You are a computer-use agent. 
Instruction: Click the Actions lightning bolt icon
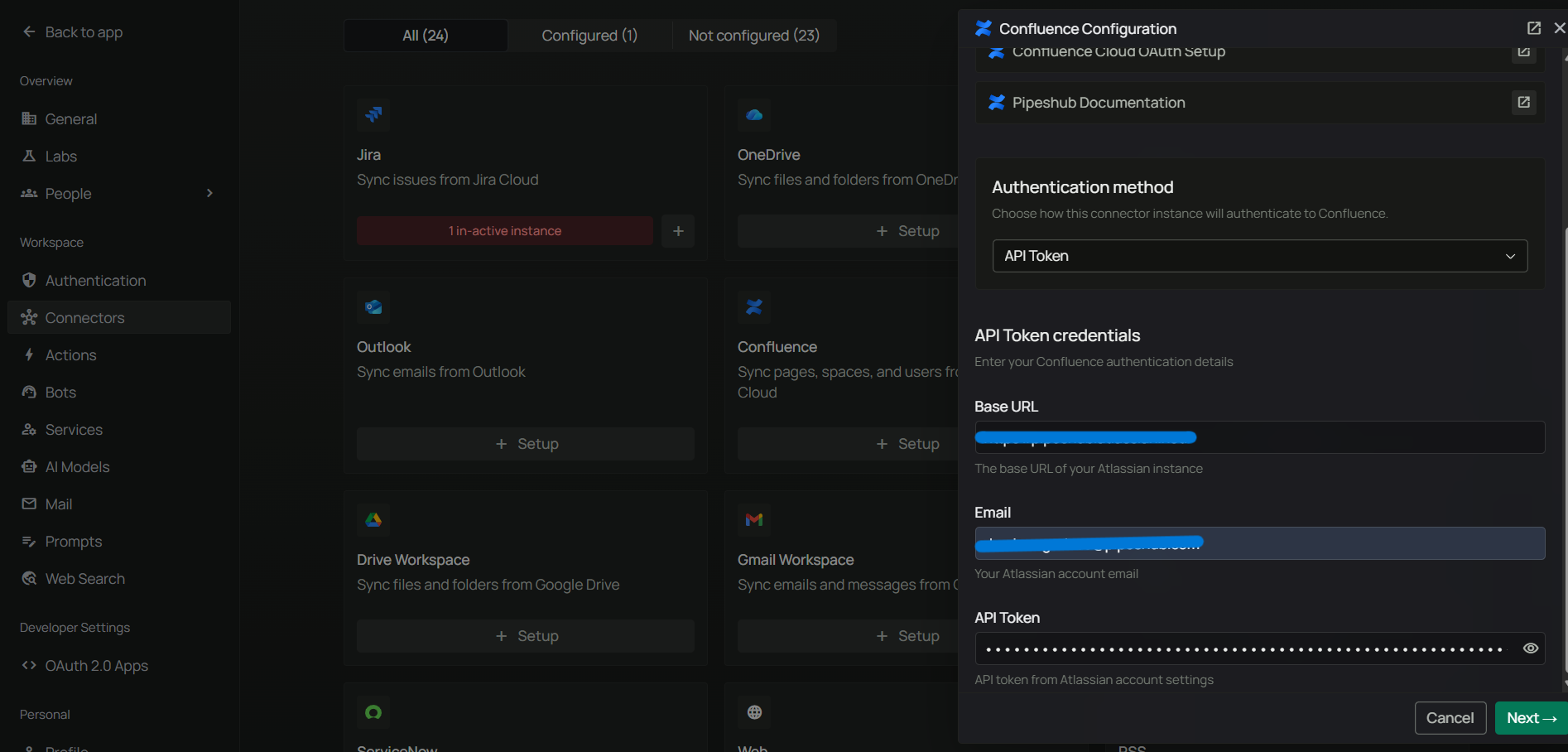pyautogui.click(x=29, y=354)
